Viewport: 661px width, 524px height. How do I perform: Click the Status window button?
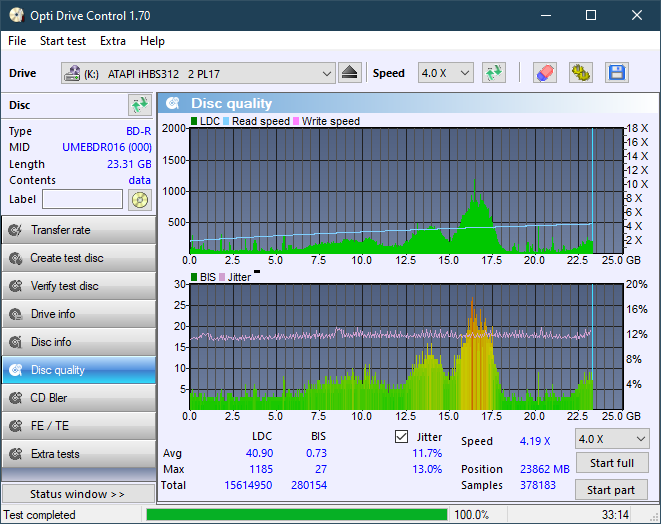pyautogui.click(x=78, y=494)
